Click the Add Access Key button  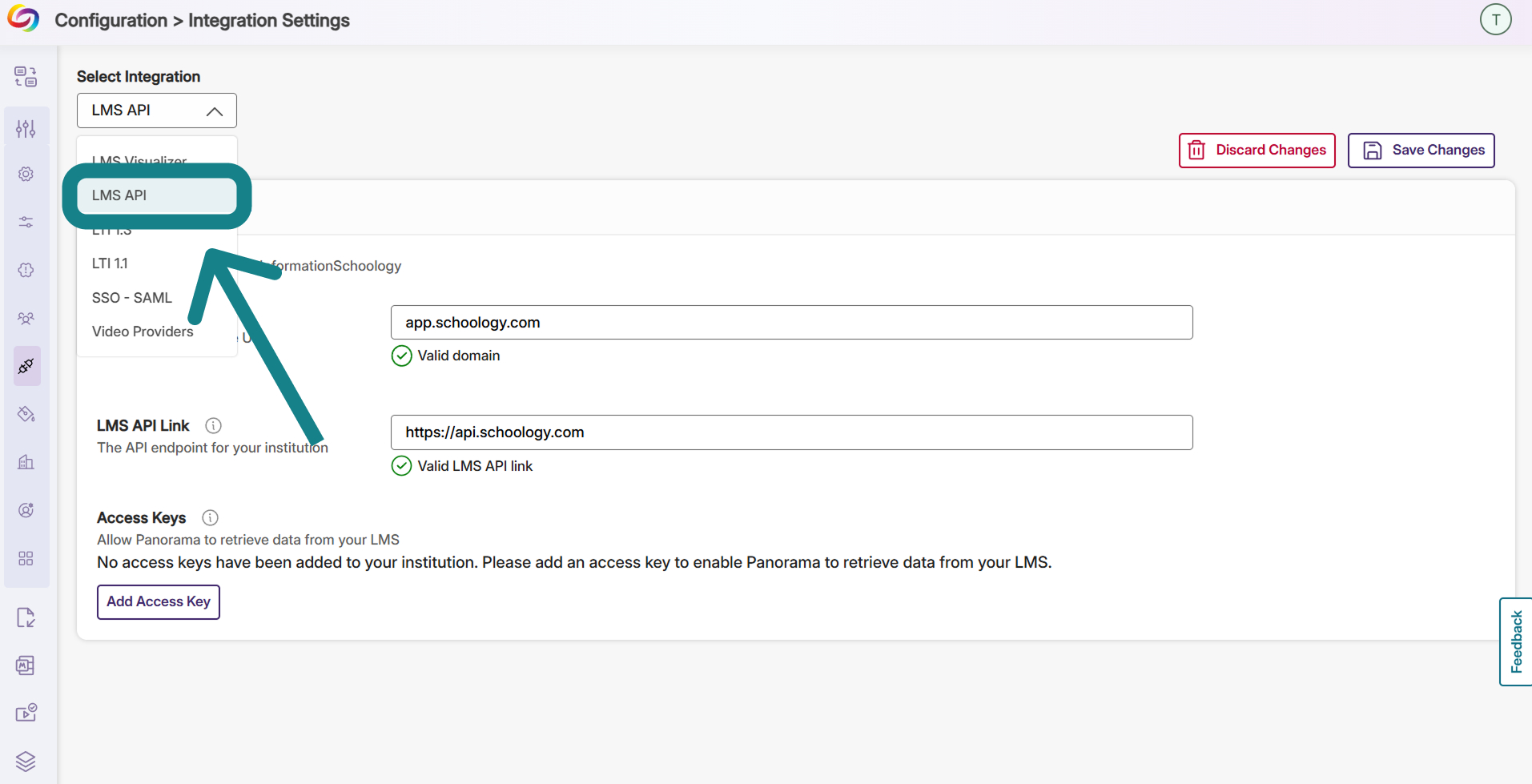[159, 601]
